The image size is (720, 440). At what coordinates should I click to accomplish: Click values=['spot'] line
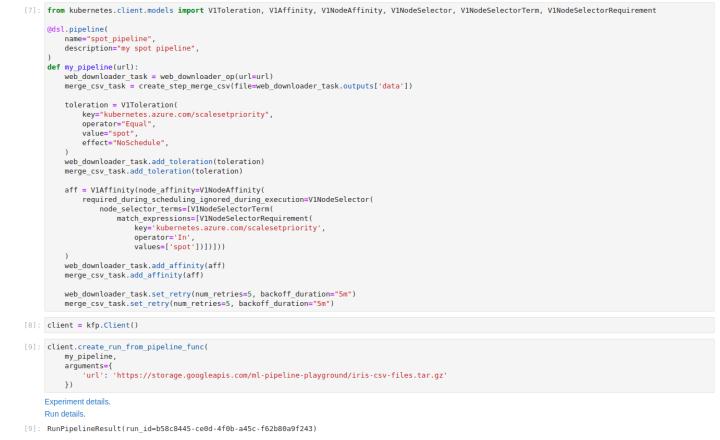coord(180,247)
